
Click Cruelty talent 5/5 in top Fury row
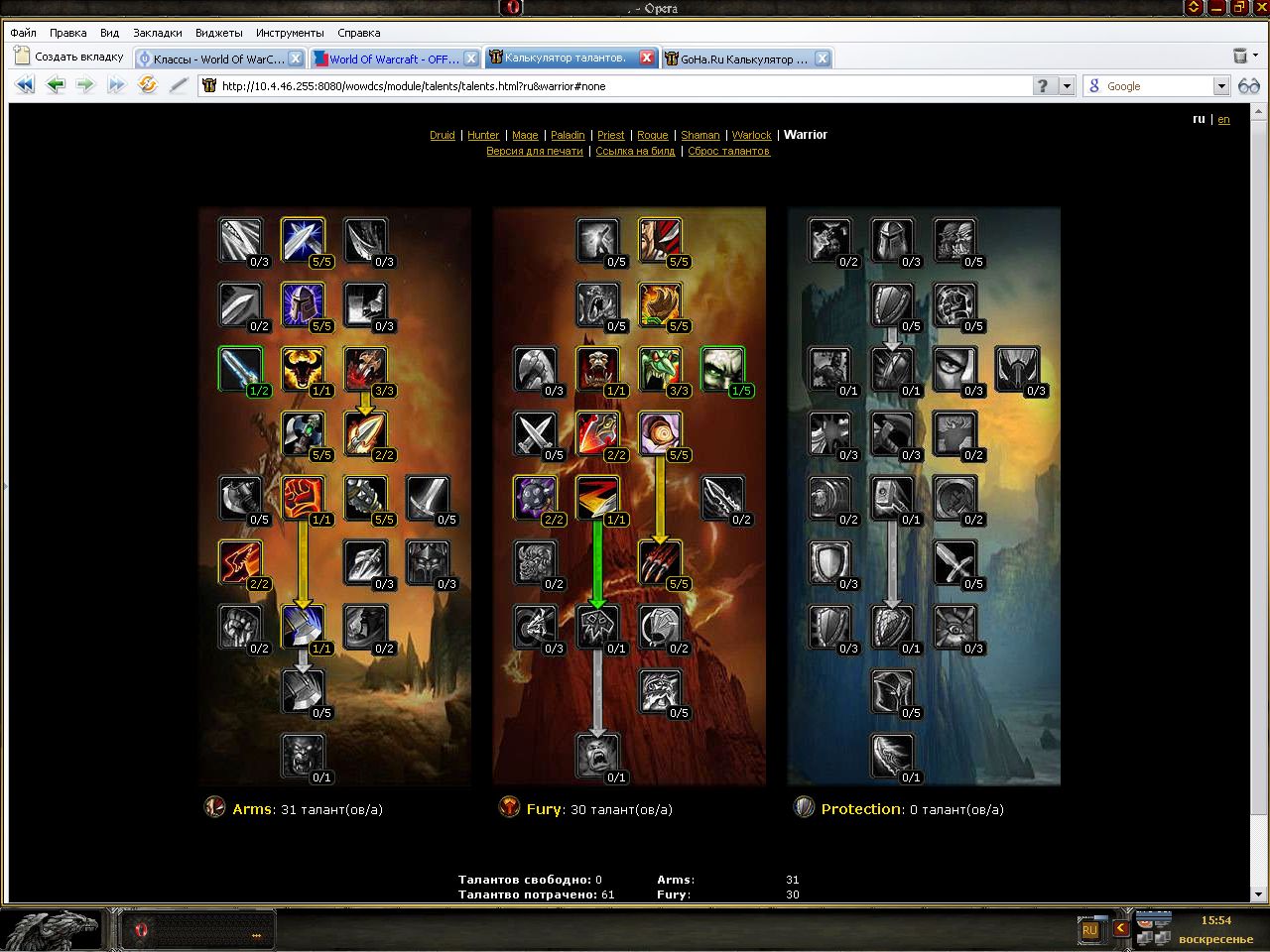[660, 241]
